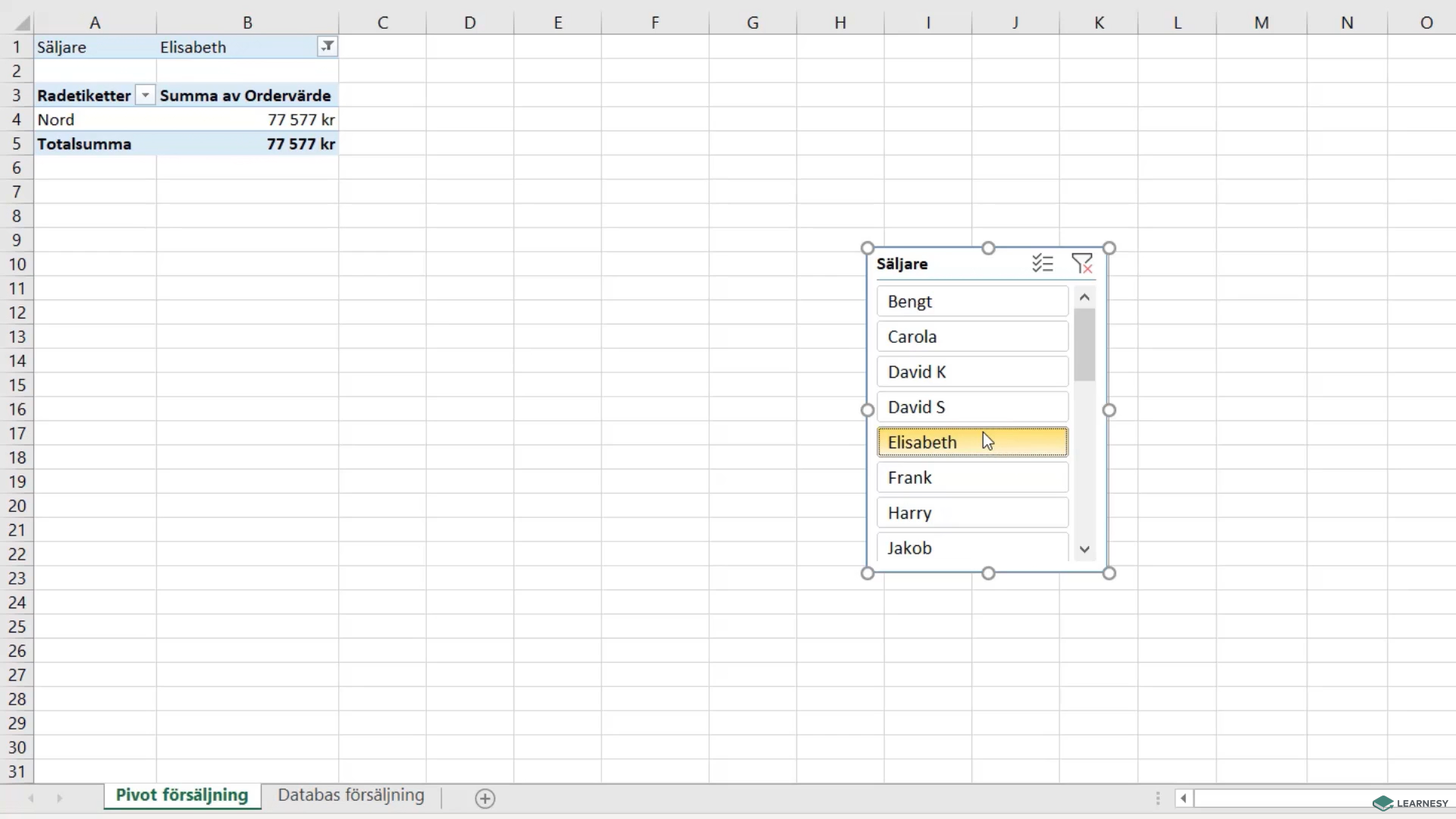Select the Säljare label cell A1

point(96,47)
